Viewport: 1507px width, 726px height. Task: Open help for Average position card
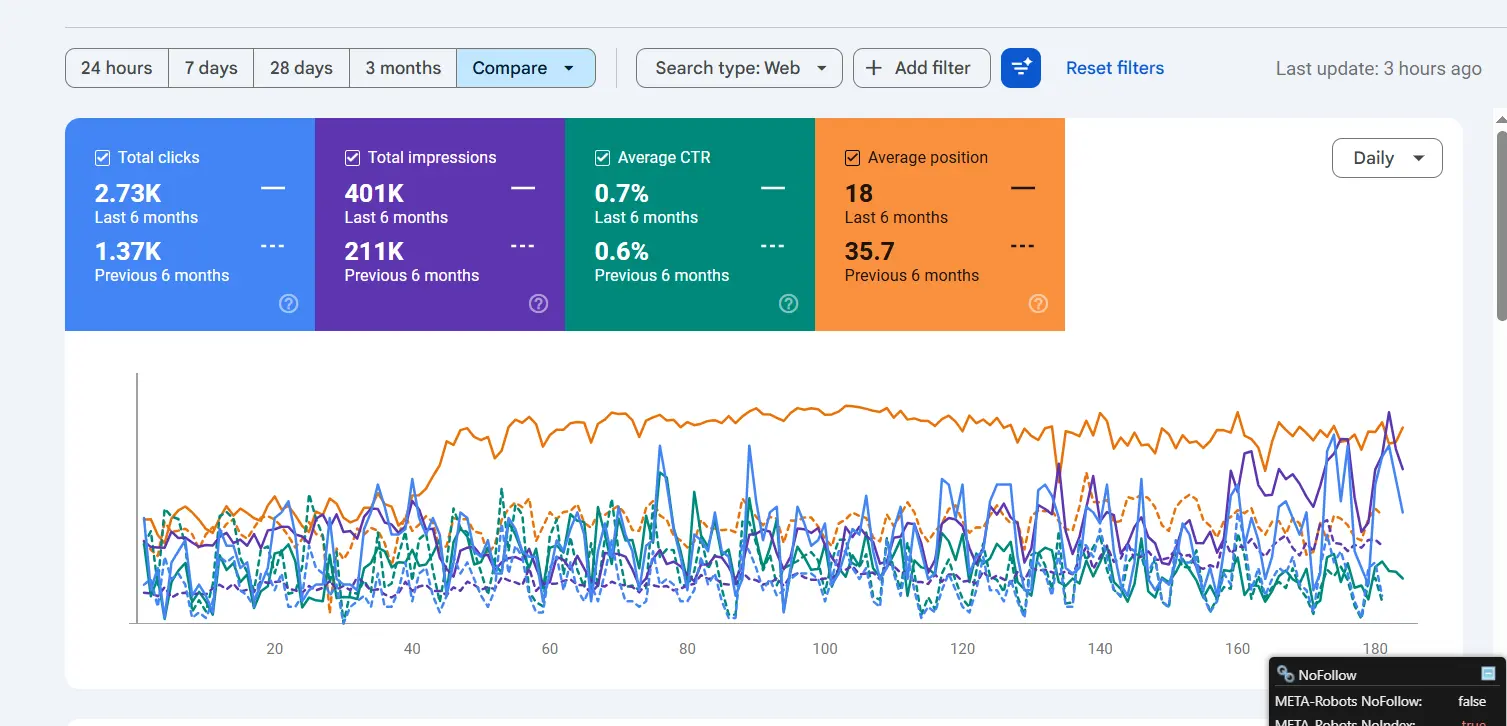coord(1039,304)
